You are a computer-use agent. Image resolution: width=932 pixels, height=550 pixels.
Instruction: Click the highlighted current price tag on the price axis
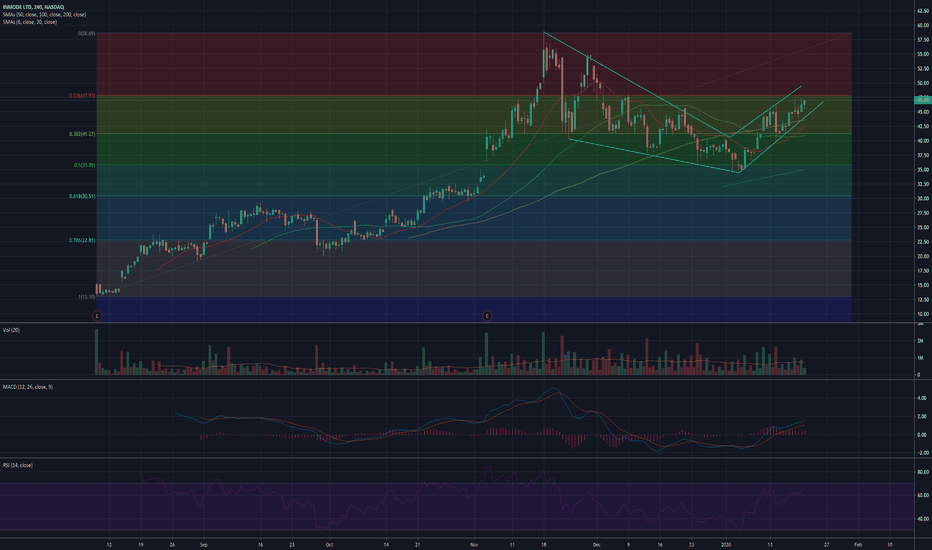click(x=922, y=100)
